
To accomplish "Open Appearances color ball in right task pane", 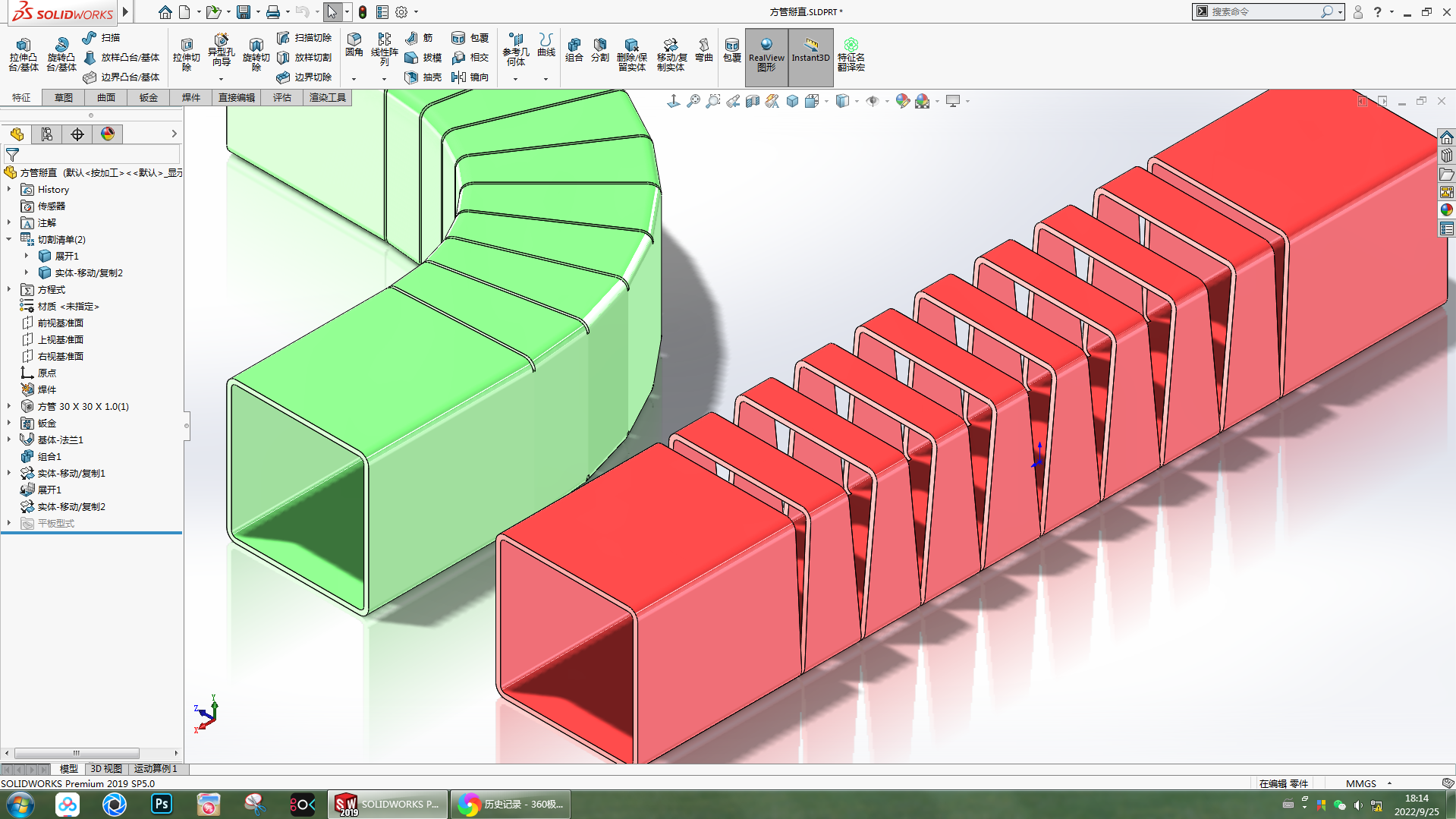I will click(1447, 210).
